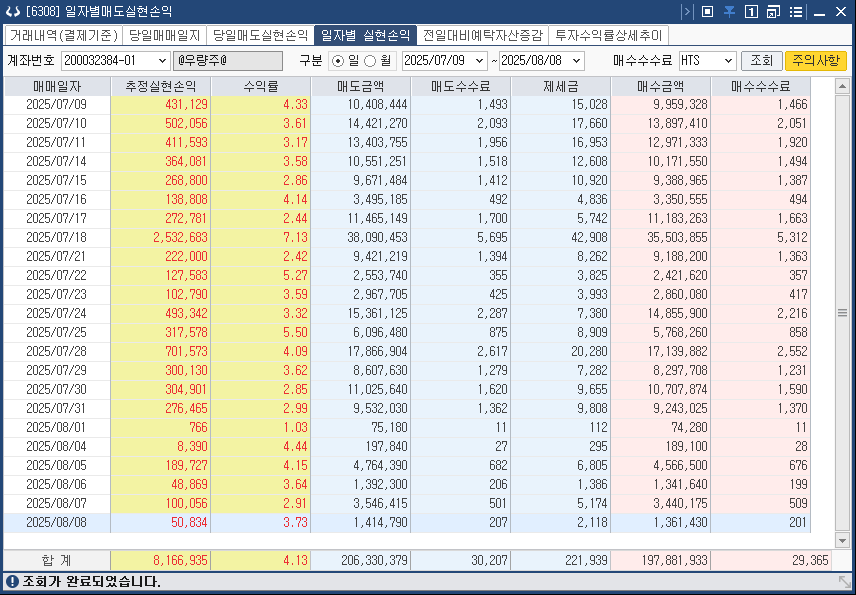The height and width of the screenshot is (595, 856).
Task: Click the square full-screen icon in title bar
Action: (x=707, y=12)
